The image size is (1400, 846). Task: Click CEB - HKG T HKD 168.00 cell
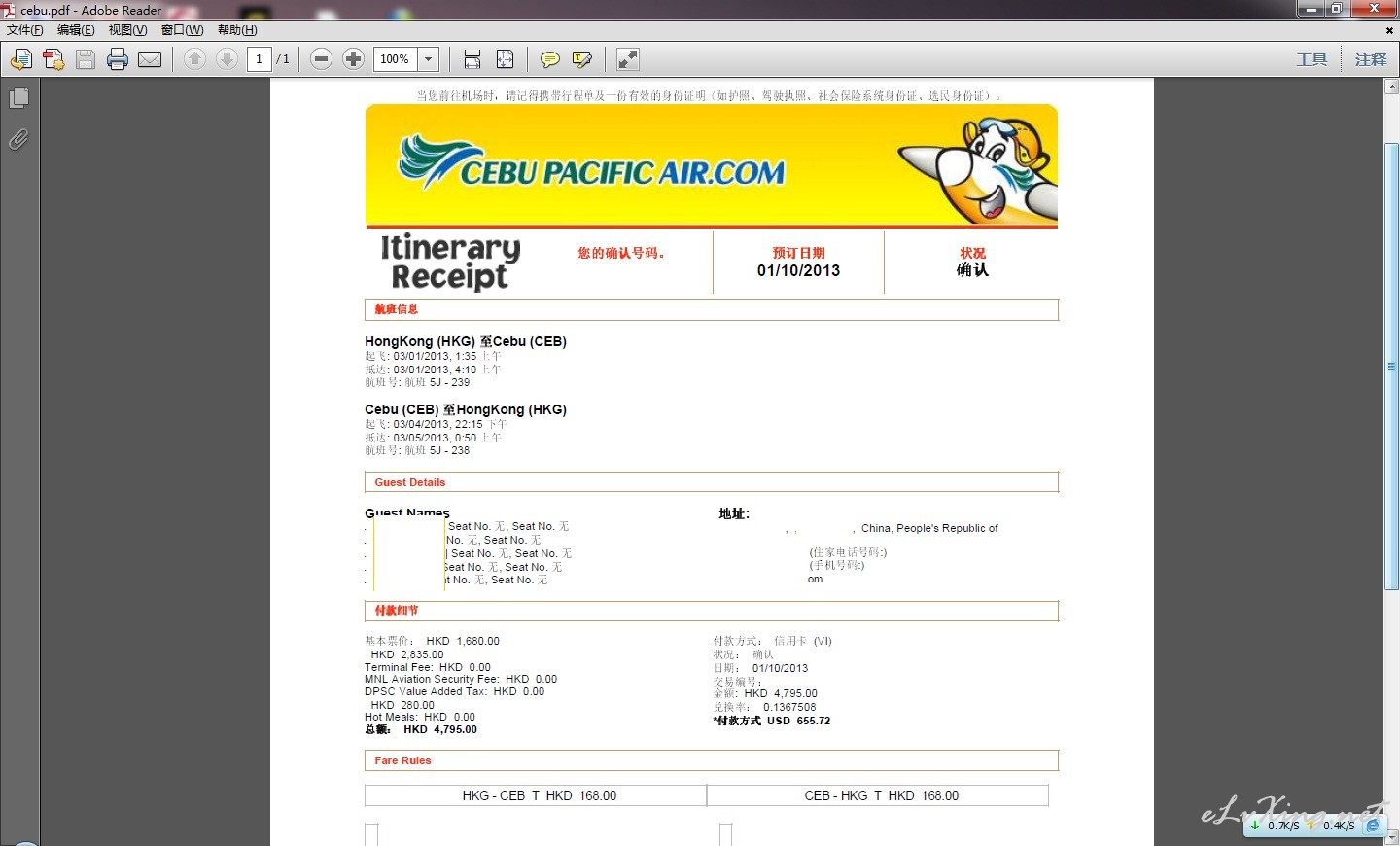pyautogui.click(x=878, y=795)
